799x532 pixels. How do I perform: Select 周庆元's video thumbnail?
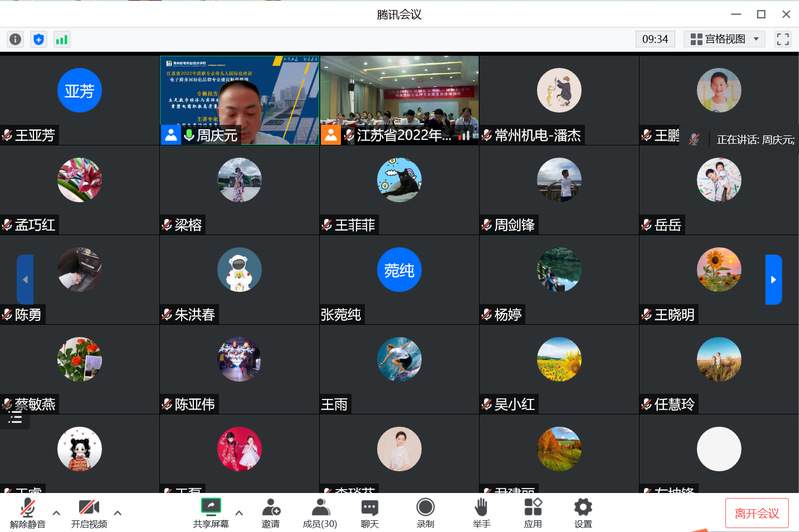(x=239, y=100)
